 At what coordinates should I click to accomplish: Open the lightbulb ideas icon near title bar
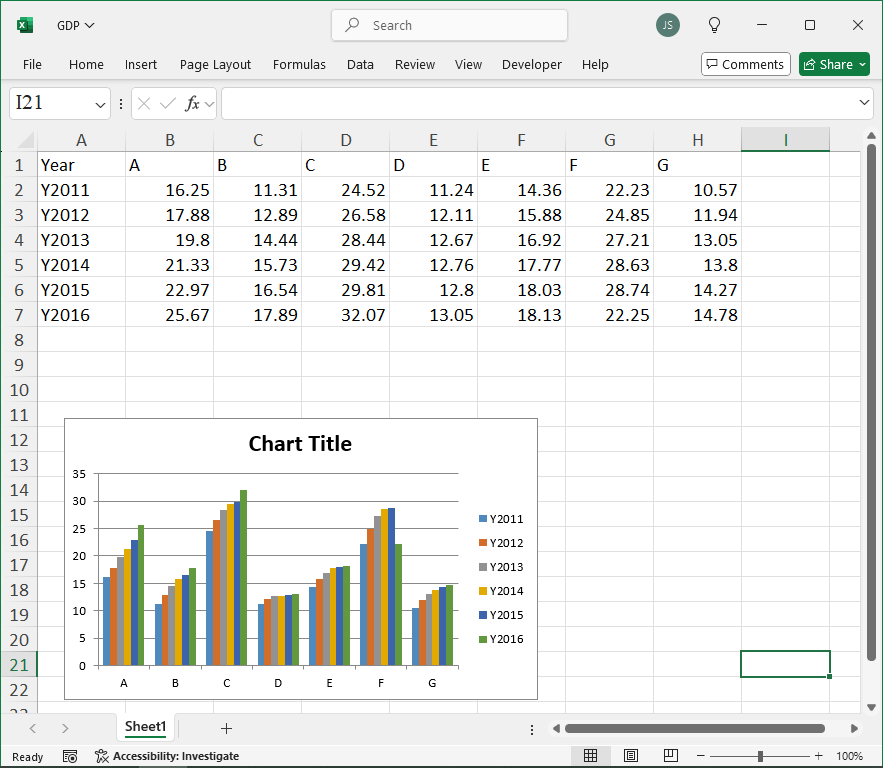pos(714,25)
